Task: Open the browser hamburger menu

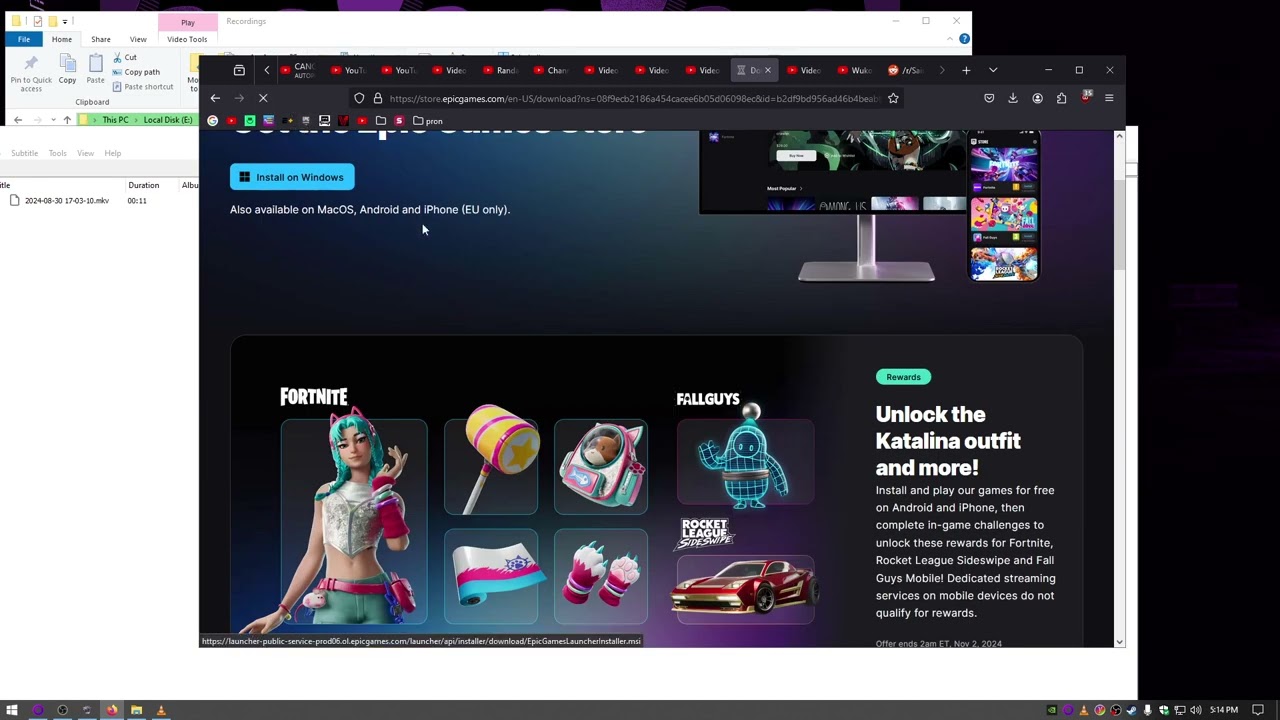Action: click(x=1109, y=98)
